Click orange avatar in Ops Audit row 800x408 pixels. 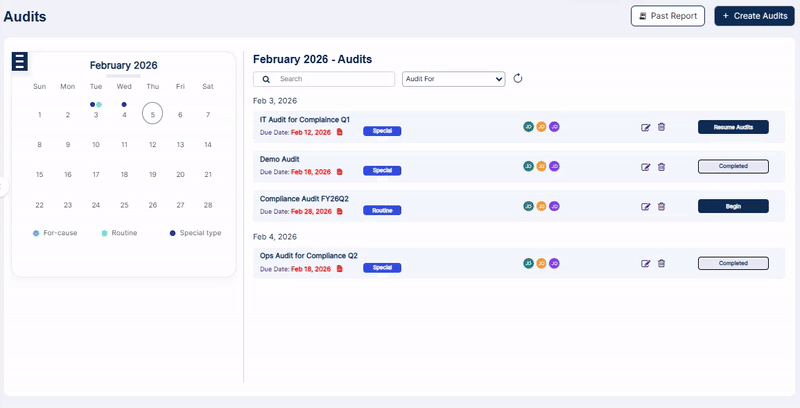[x=541, y=263]
